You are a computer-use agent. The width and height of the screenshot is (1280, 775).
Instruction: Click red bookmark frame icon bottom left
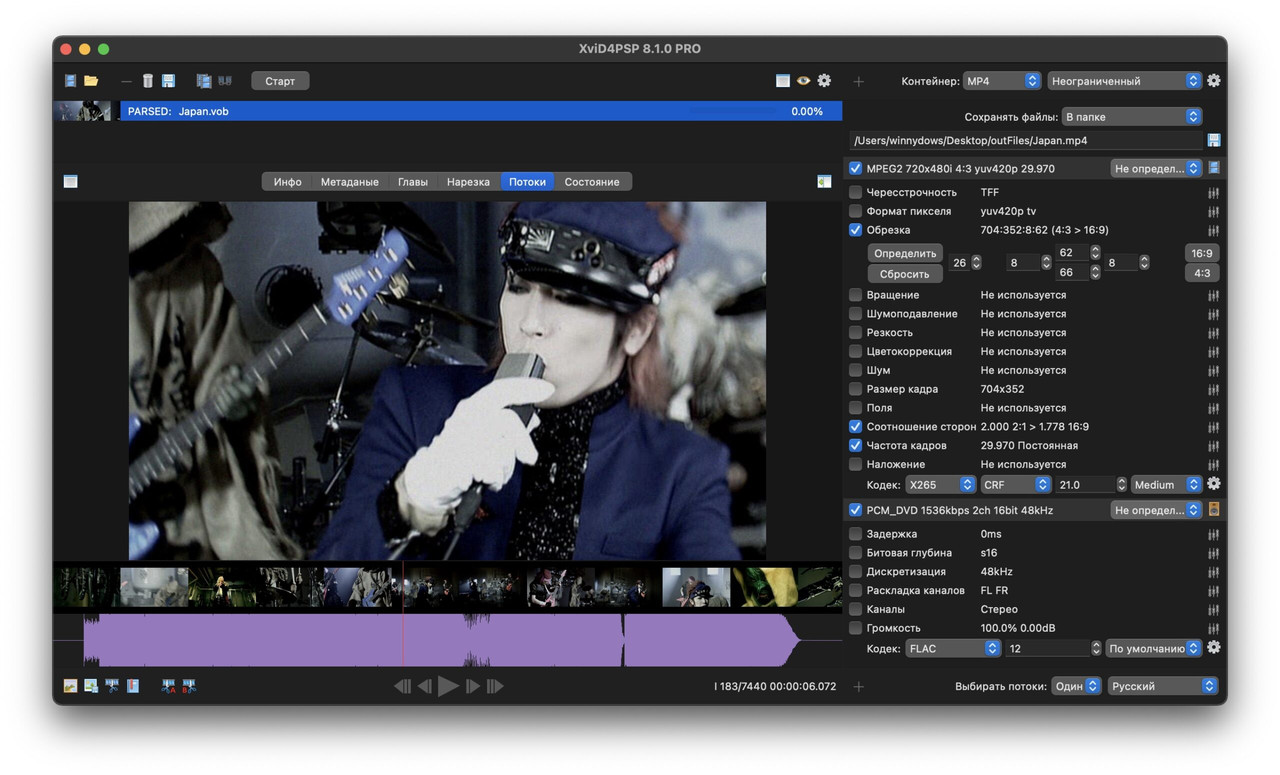133,686
